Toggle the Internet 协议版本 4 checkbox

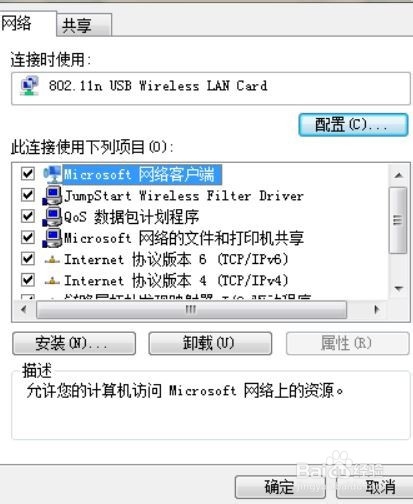pyautogui.click(x=28, y=280)
